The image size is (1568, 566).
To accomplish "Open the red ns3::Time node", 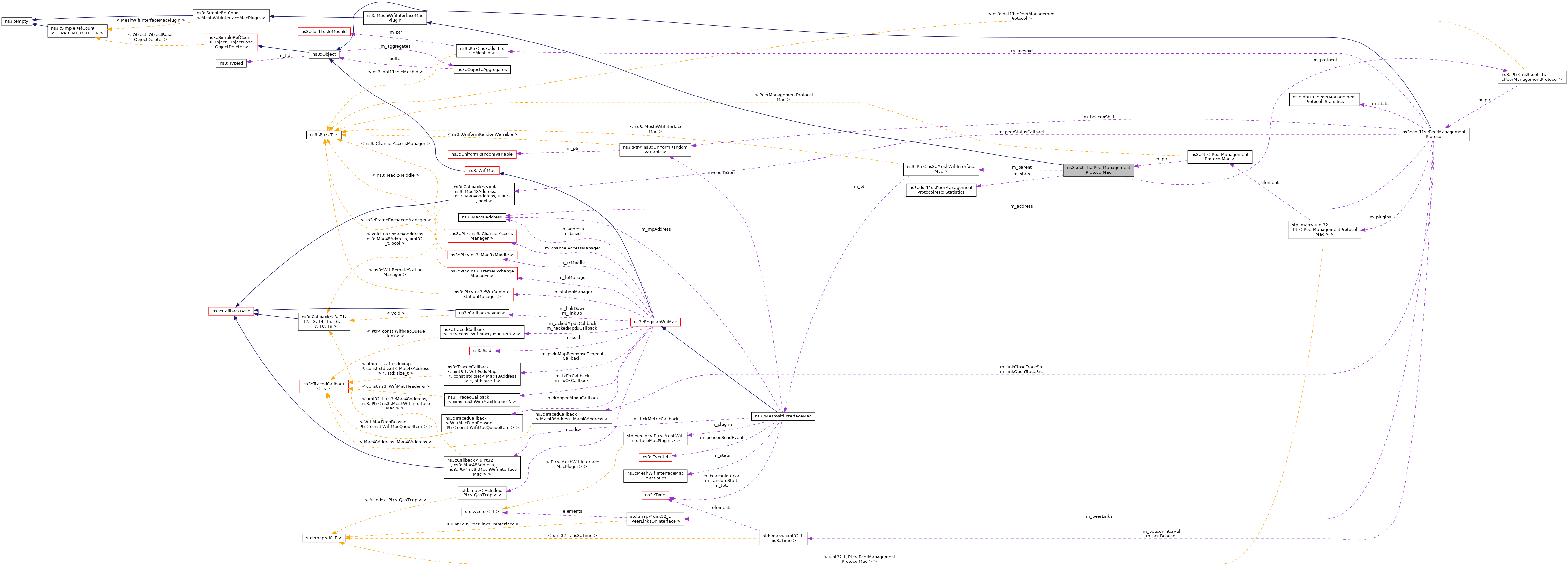I will [x=655, y=495].
